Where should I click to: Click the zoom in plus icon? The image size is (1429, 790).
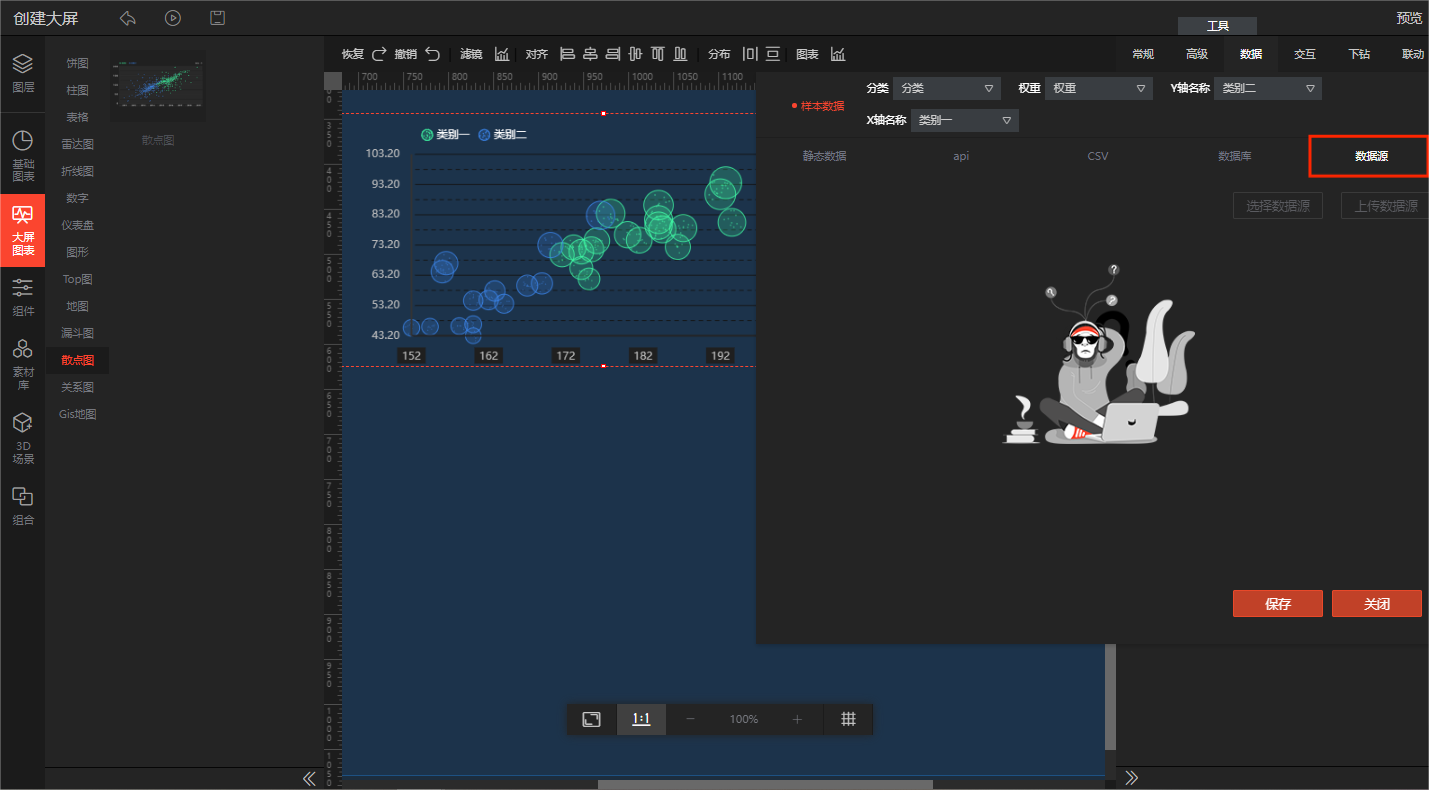coord(797,719)
